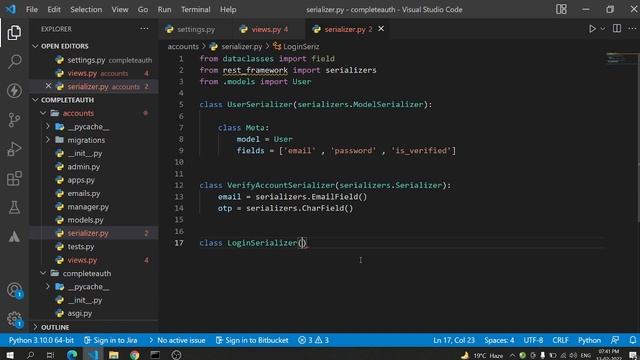Screen dimensions: 640x360
Task: Open Microsoft Edge from the taskbar
Action: [x=72, y=354]
